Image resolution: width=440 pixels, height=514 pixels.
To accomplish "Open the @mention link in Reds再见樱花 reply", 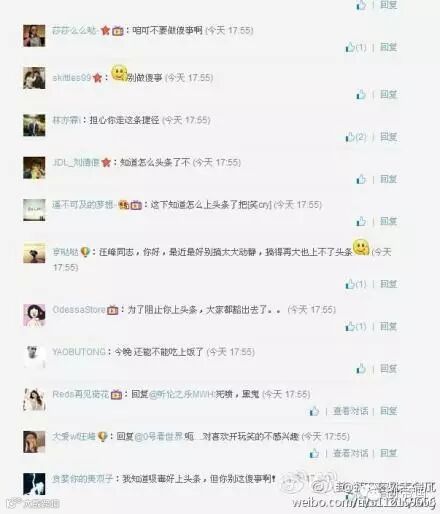I will (x=182, y=394).
